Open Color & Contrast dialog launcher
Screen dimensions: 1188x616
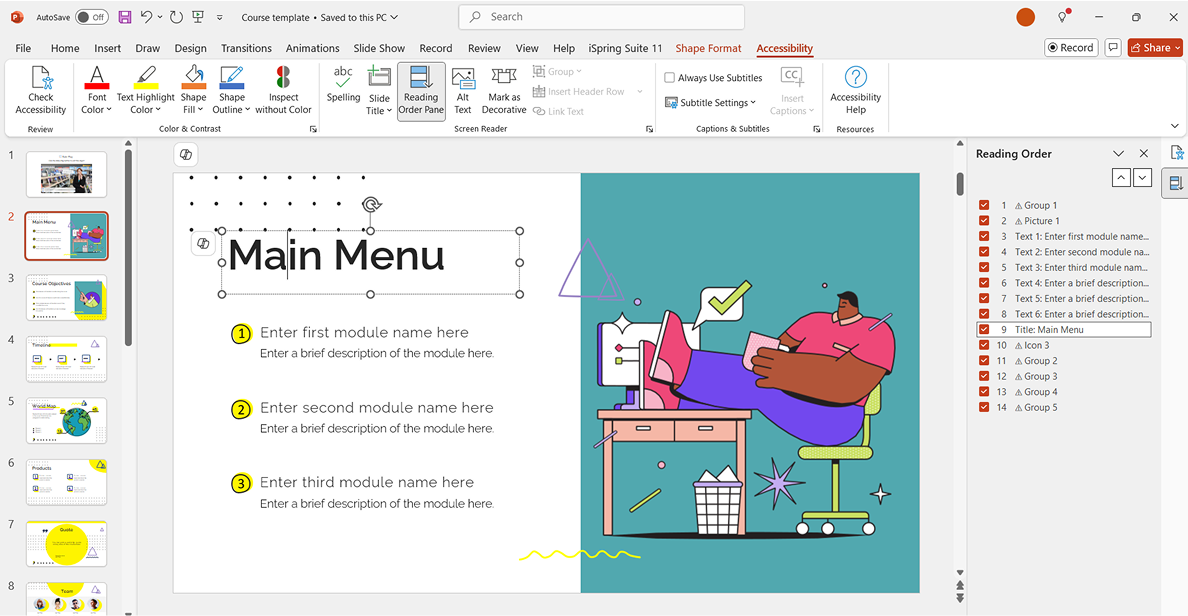[x=313, y=130]
